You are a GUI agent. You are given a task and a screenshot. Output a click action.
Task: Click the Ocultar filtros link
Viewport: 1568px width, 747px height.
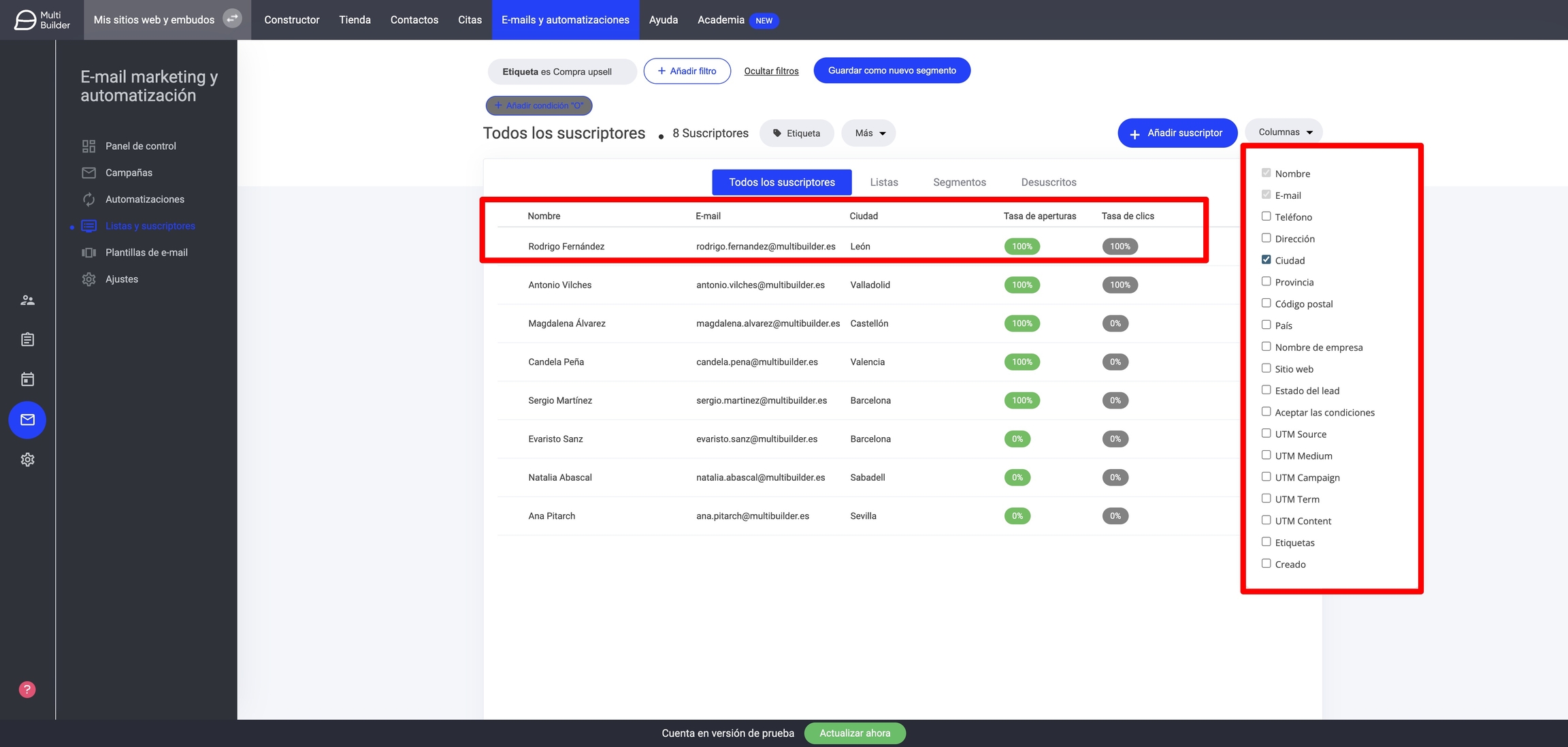[771, 71]
